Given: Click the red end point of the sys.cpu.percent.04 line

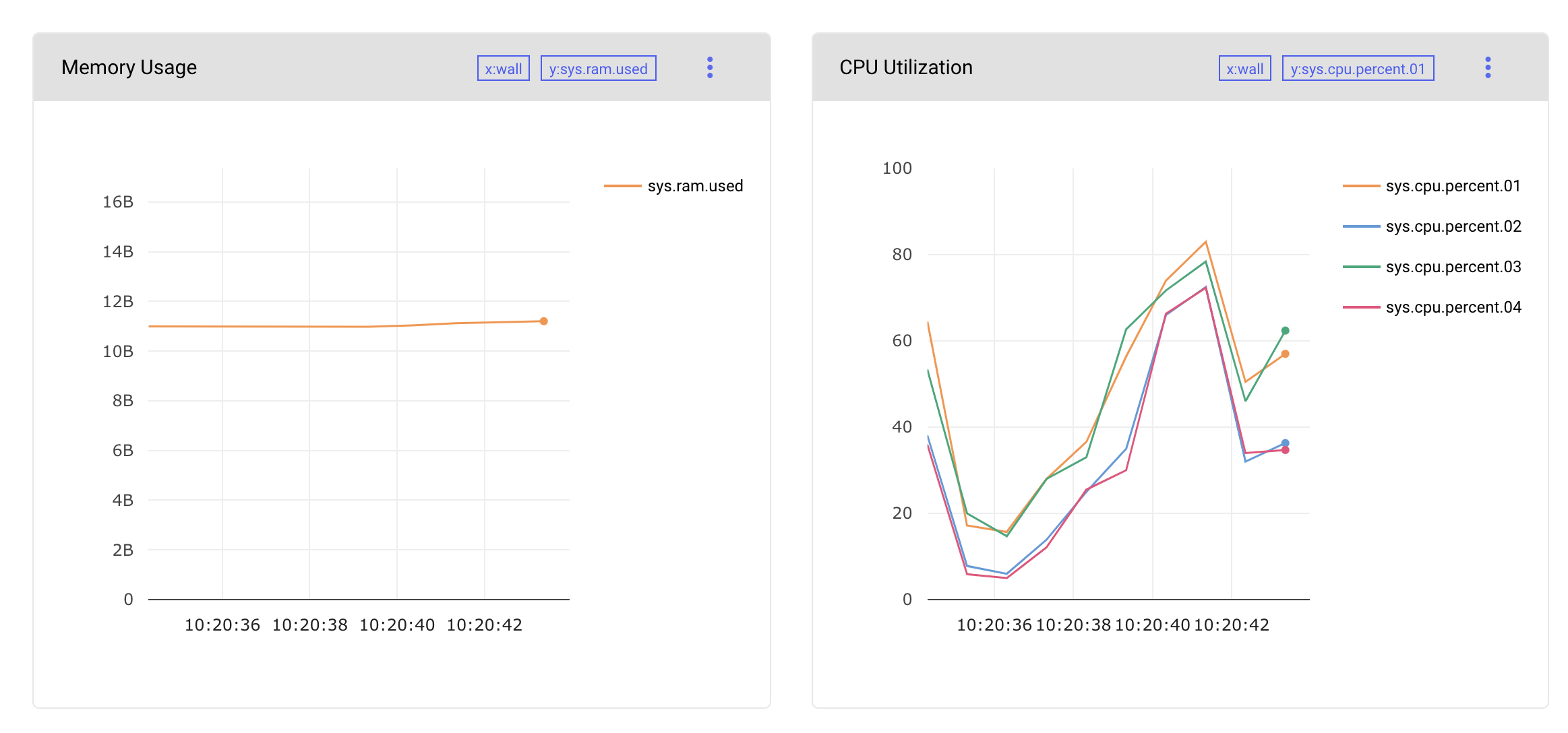Looking at the screenshot, I should coord(1285,450).
